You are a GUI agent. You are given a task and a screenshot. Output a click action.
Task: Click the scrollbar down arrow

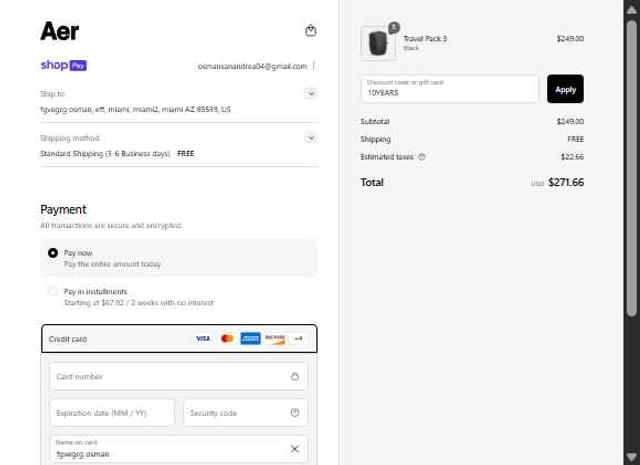point(631,456)
